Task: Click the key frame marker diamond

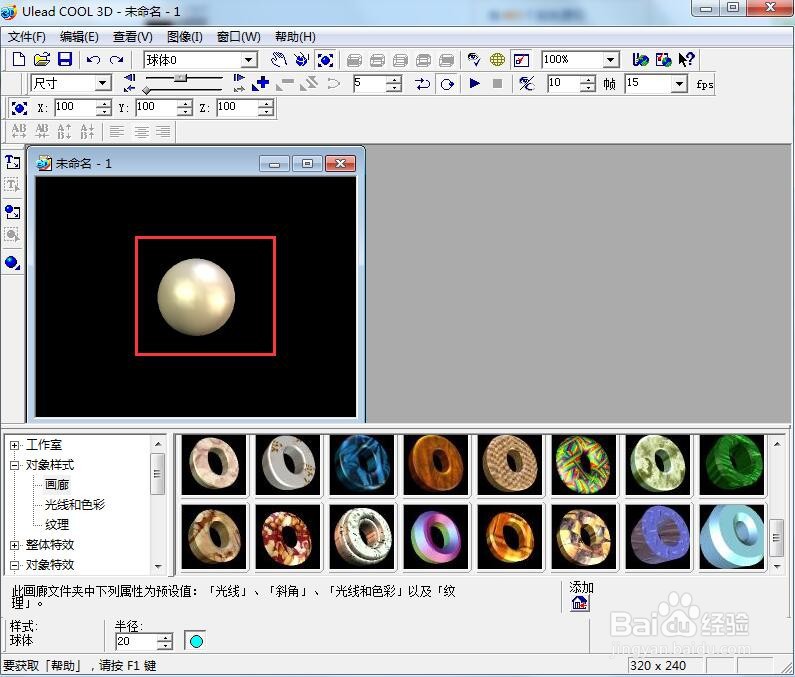Action: (x=147, y=90)
